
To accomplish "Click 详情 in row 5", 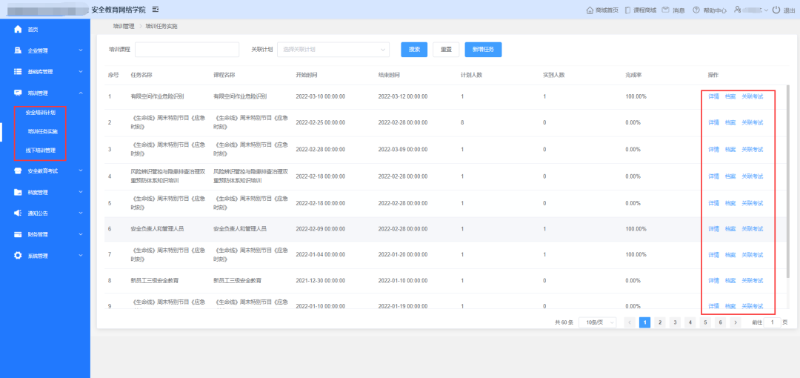I will [x=714, y=203].
